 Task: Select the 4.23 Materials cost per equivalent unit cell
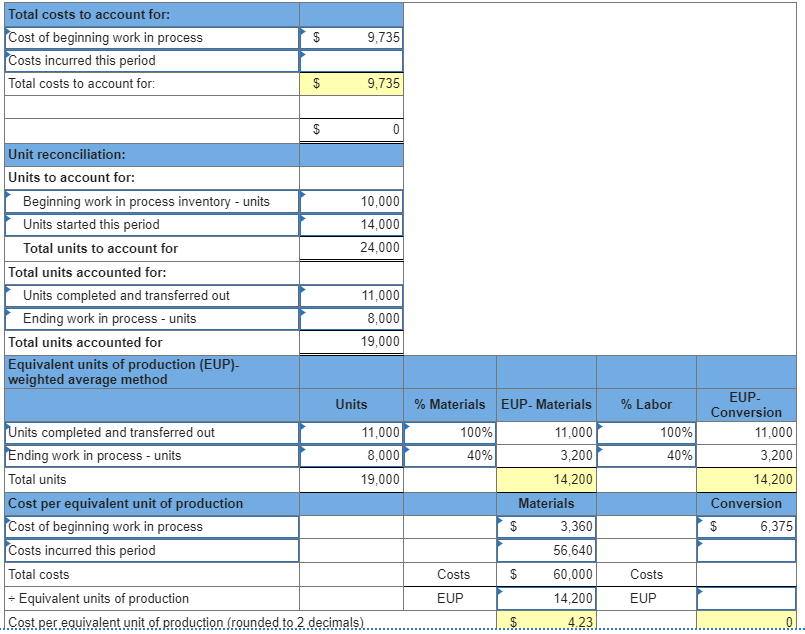click(x=546, y=622)
